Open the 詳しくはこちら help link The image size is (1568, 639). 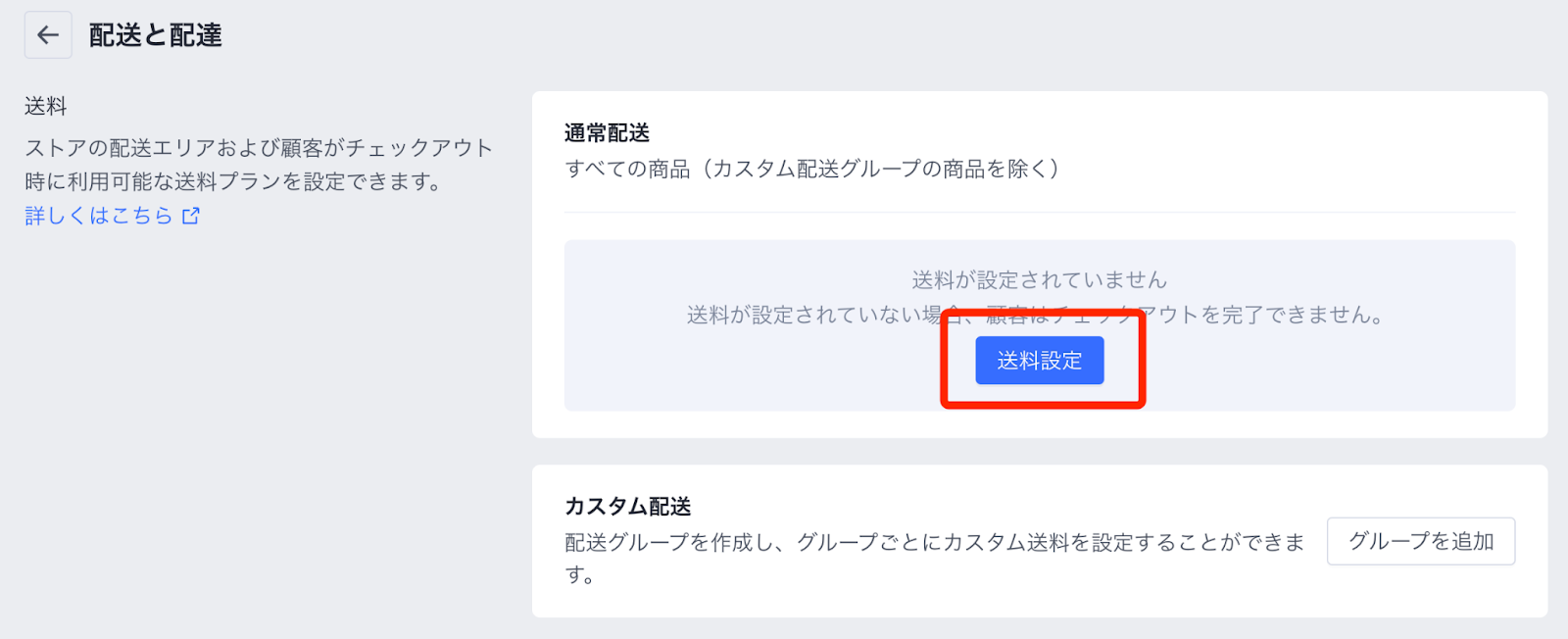pyautogui.click(x=98, y=216)
